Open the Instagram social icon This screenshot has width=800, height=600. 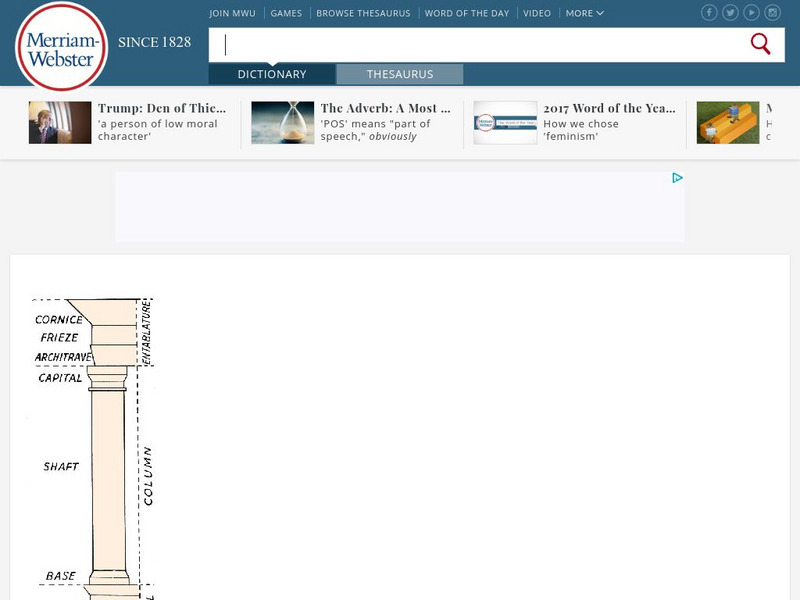coord(774,13)
